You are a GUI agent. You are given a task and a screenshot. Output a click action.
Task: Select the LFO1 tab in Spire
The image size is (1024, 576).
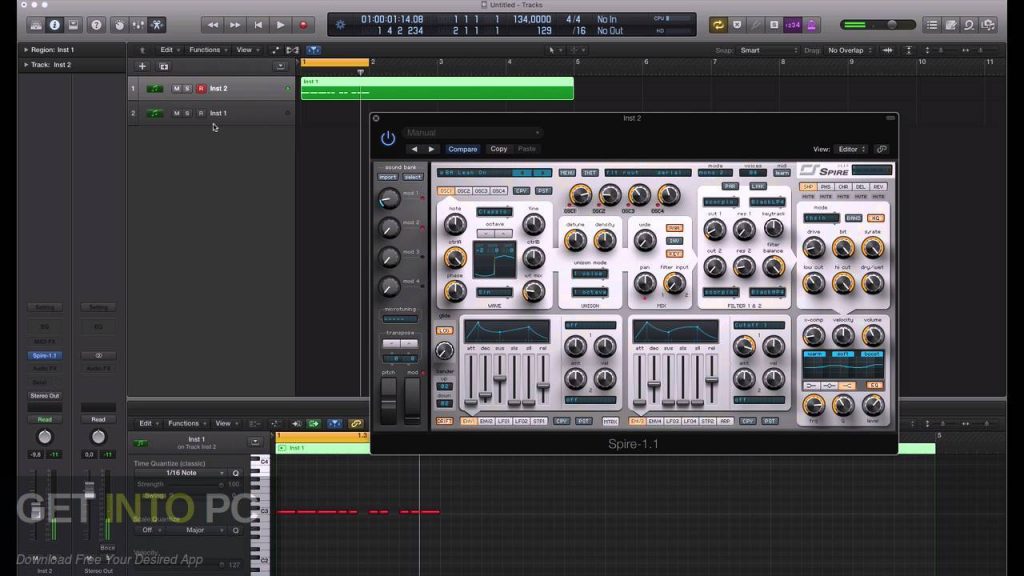tap(504, 421)
